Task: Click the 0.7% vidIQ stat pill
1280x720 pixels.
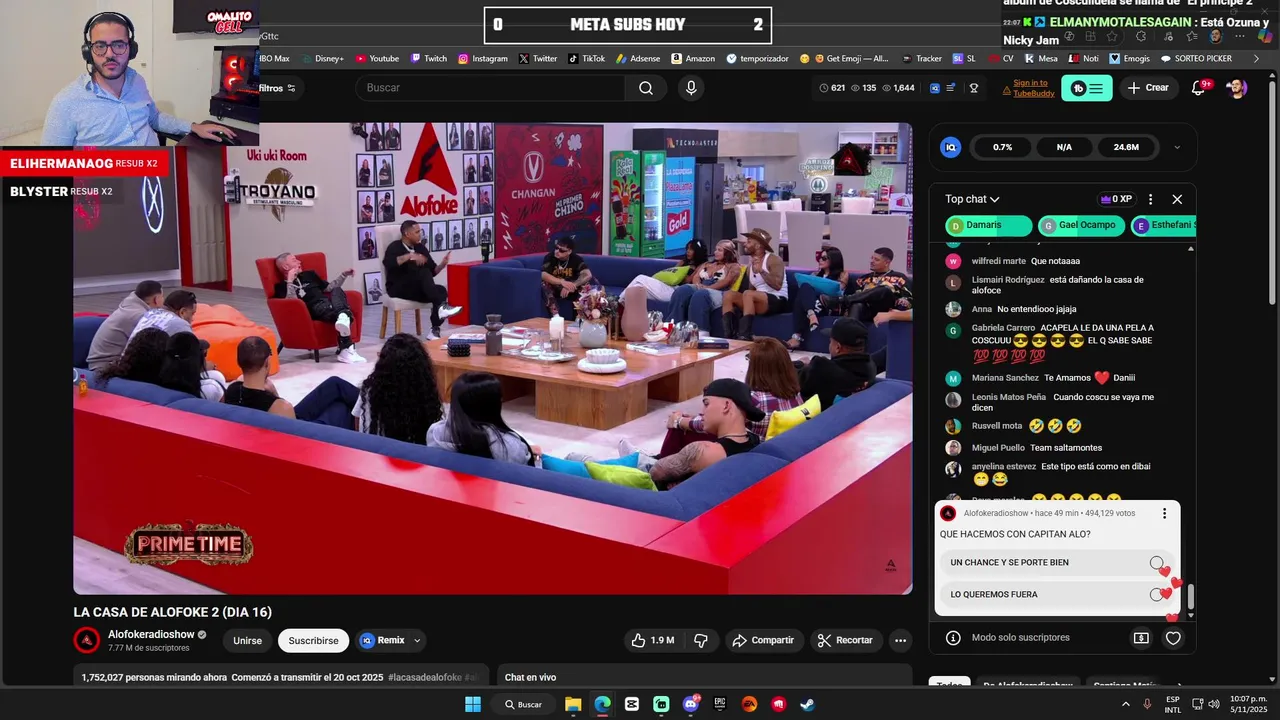Action: (x=1002, y=147)
